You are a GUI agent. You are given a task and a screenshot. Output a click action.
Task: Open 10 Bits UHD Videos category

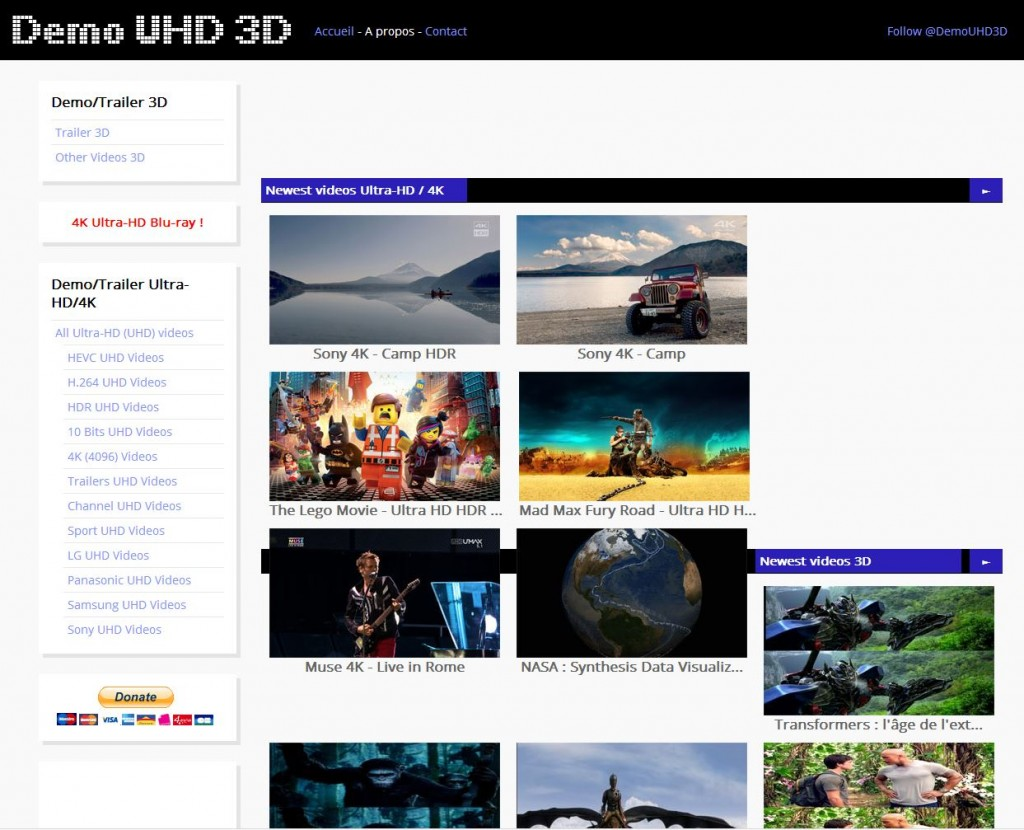120,432
